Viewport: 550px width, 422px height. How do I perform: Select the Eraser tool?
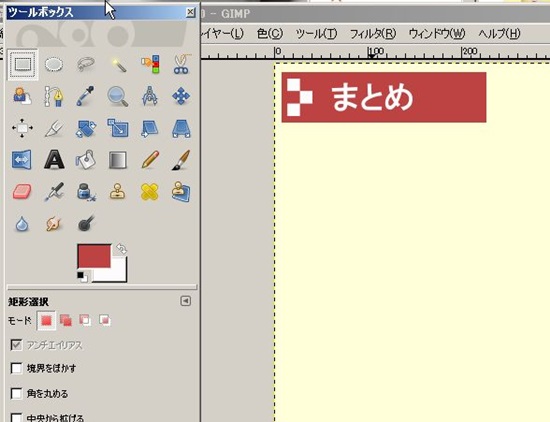point(22,192)
